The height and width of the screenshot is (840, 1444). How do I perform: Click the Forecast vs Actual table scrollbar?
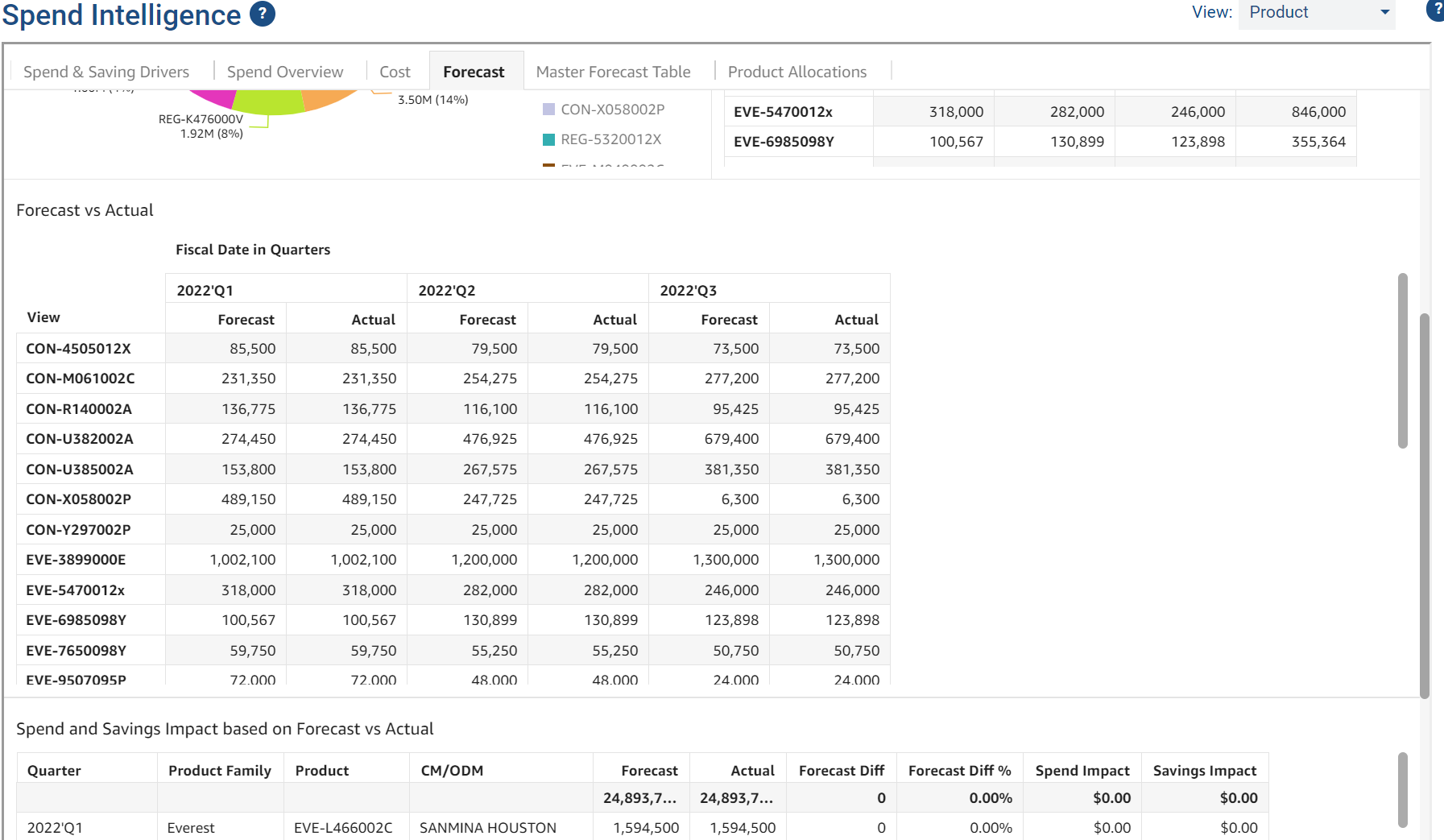1402,361
